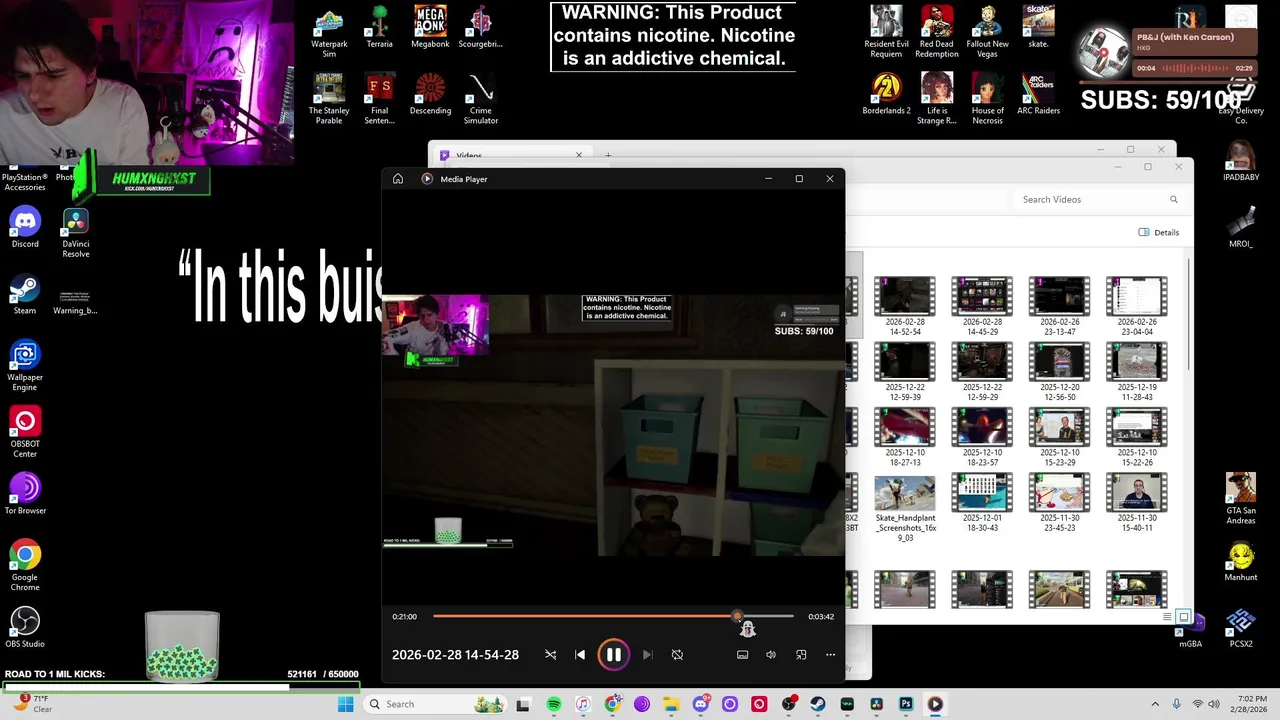Open Borderlands 2 desktop icon
The height and width of the screenshot is (720, 1280).
887,94
